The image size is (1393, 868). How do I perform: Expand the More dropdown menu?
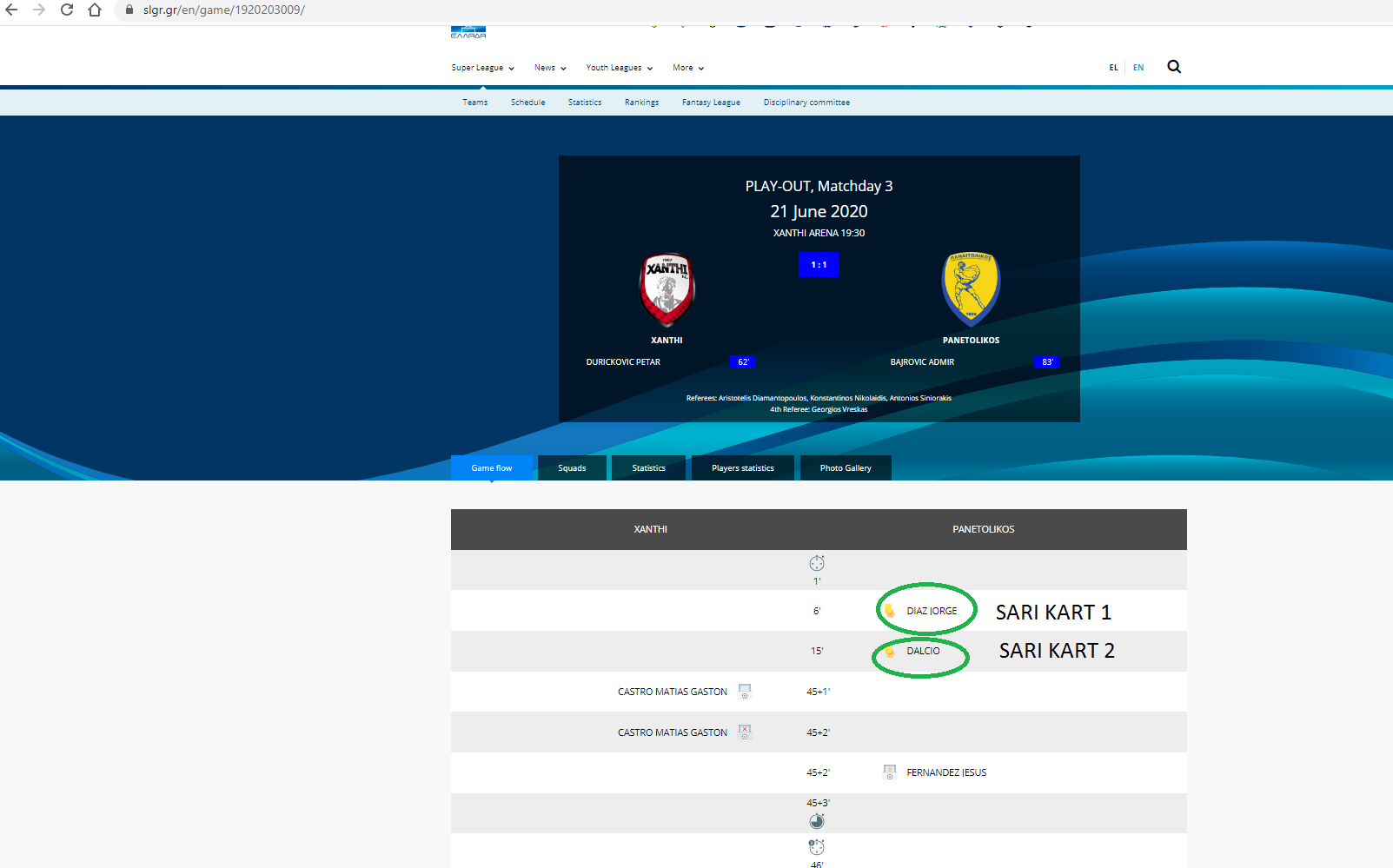(688, 68)
